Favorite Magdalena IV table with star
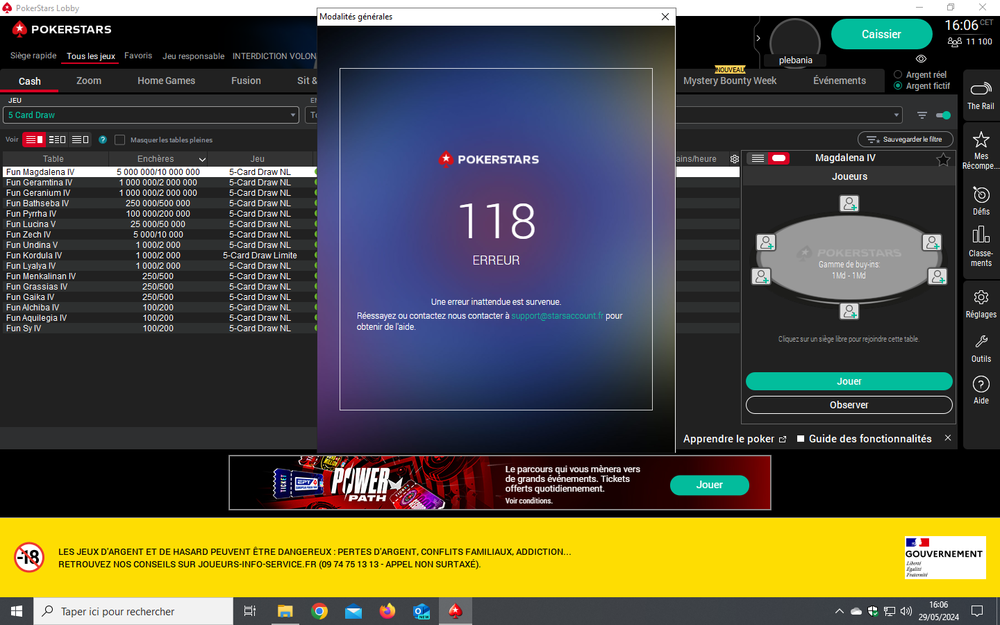Image resolution: width=1000 pixels, height=625 pixels. [942, 159]
